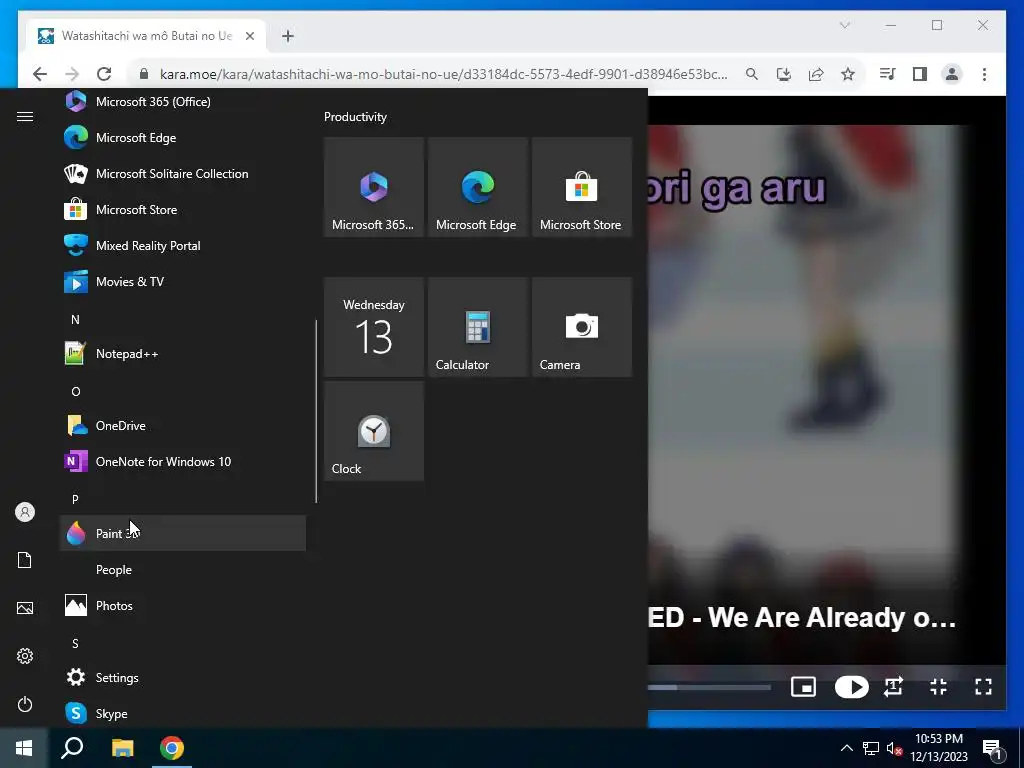Reload the kara.moe page

[104, 74]
